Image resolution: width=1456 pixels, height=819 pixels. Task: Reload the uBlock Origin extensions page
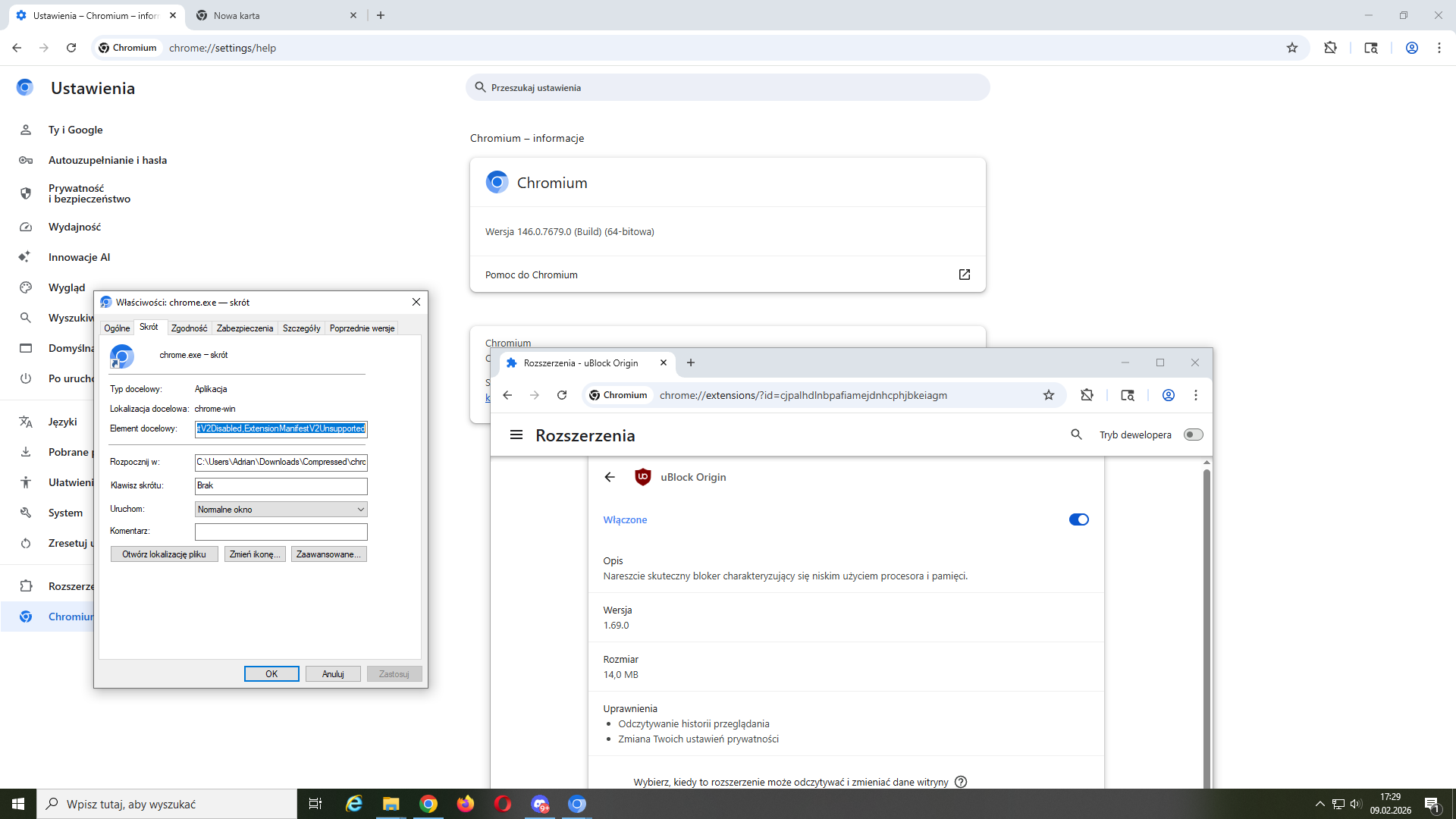(562, 395)
